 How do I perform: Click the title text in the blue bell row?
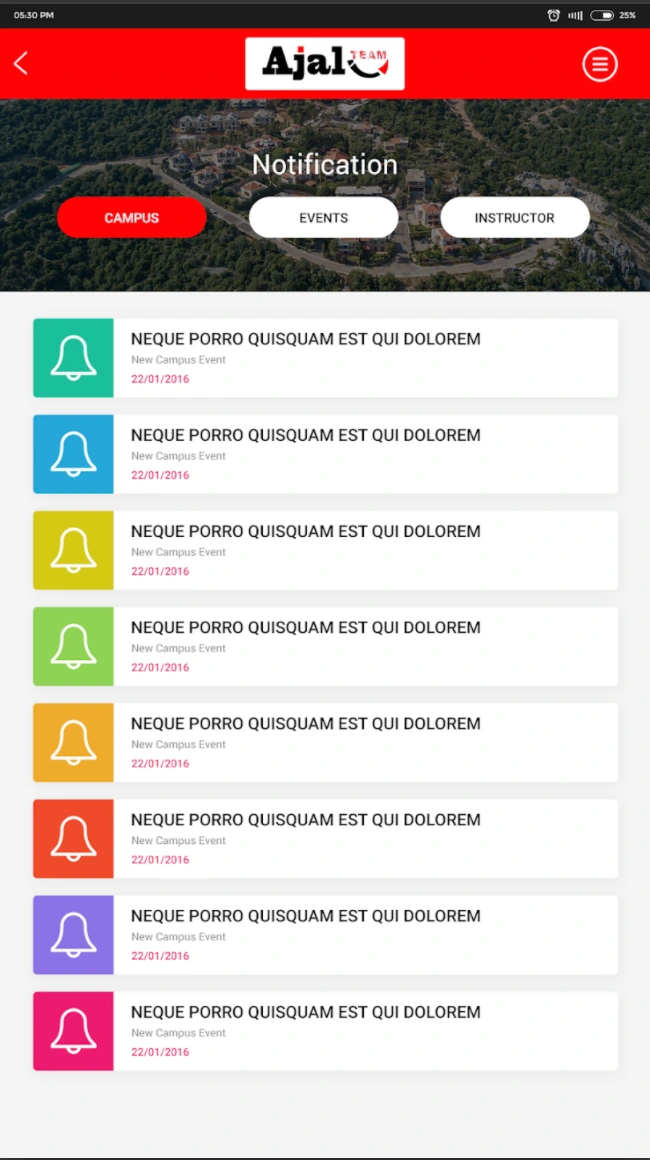tap(305, 435)
